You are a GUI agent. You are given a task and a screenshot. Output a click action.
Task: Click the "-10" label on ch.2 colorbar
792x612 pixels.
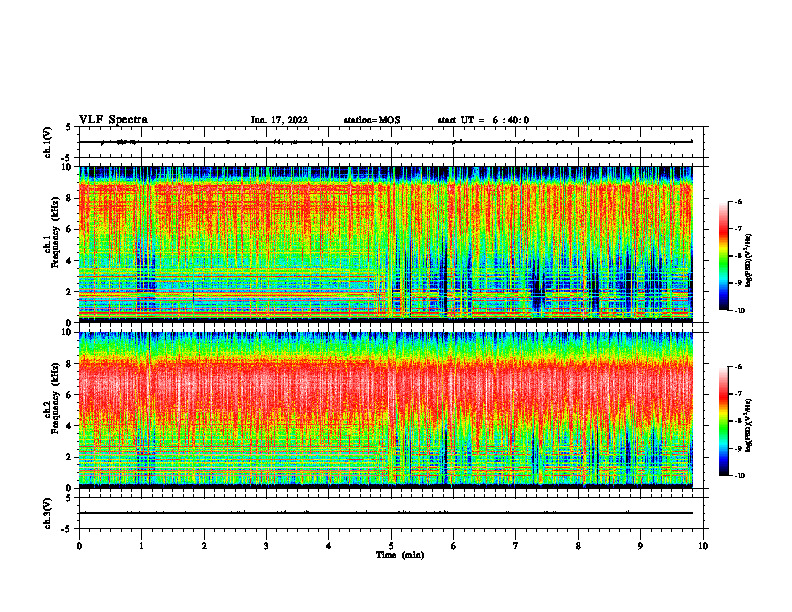pyautogui.click(x=739, y=476)
